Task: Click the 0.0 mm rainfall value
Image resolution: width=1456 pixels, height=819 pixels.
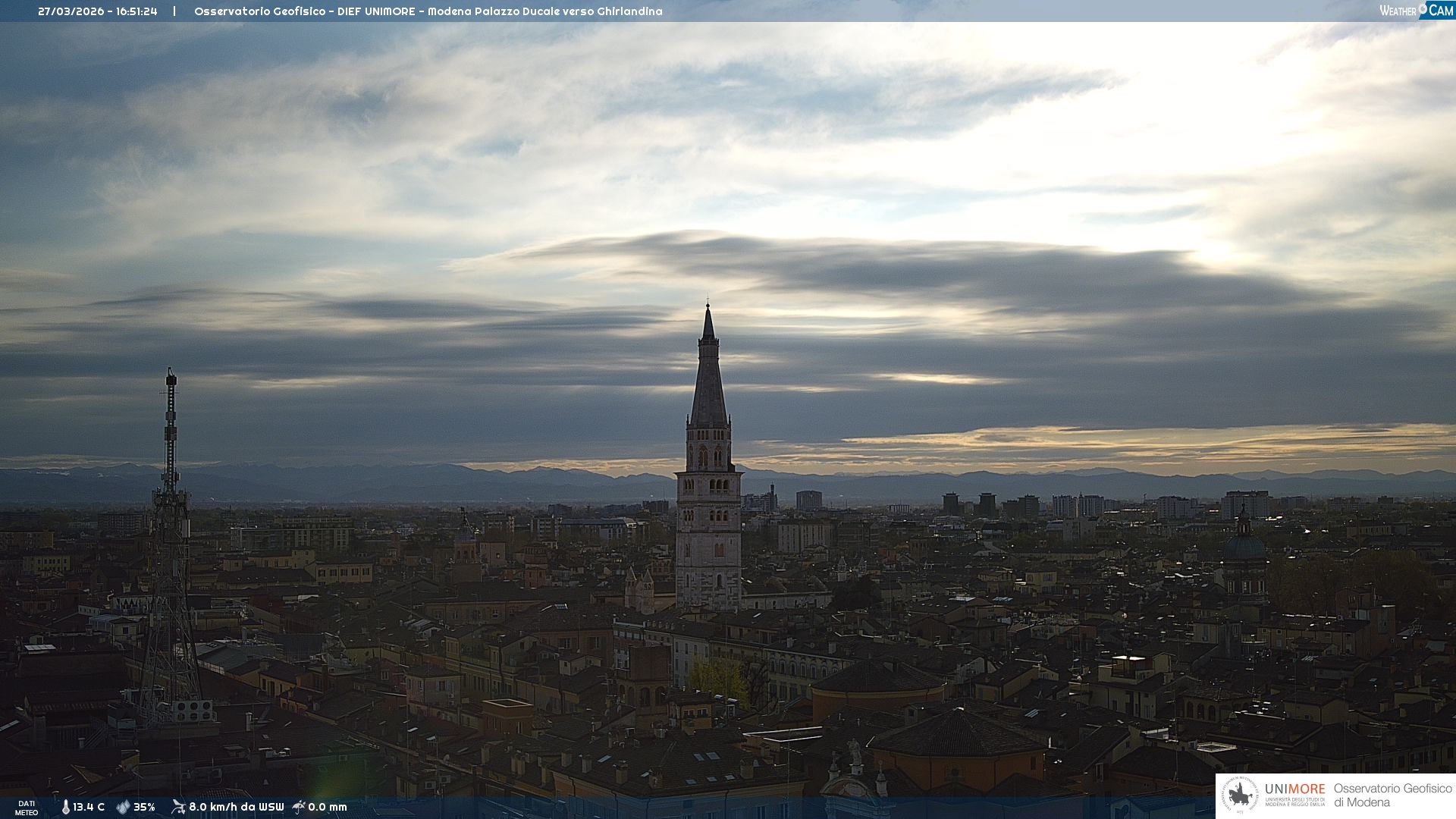Action: coord(328,808)
